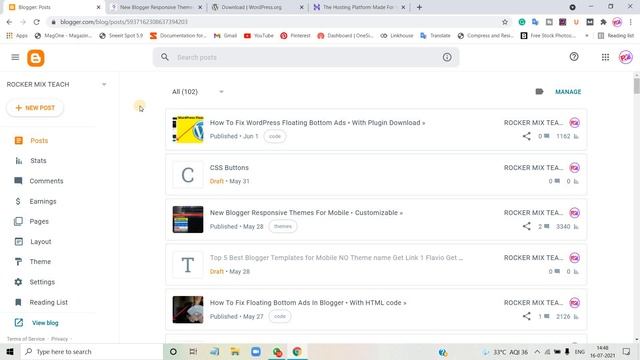Image resolution: width=640 pixels, height=360 pixels.
Task: Open the Terms of Service link
Action: point(26,339)
